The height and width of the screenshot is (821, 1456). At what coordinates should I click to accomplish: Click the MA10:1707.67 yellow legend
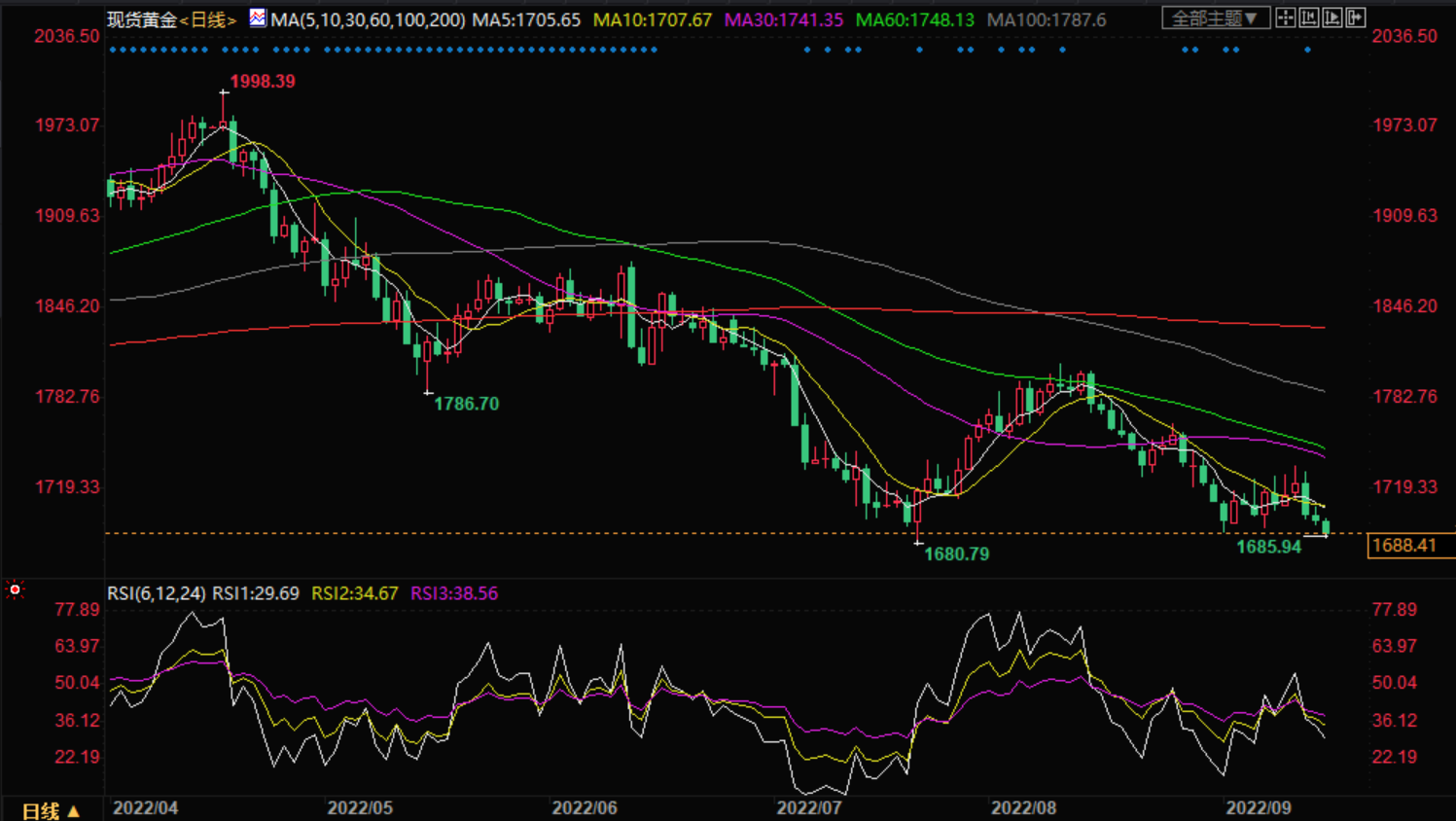[653, 19]
